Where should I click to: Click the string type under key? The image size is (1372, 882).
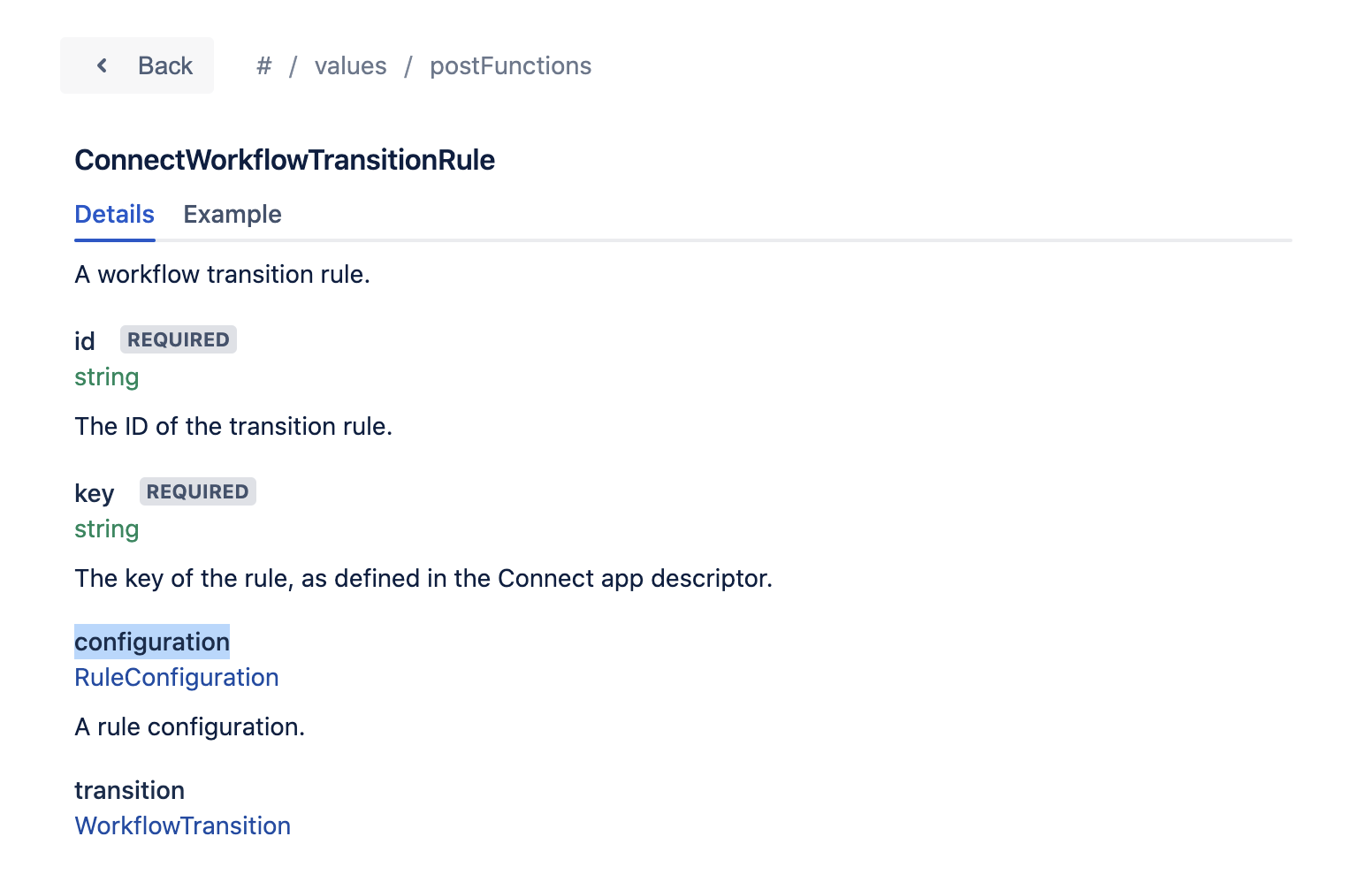tap(106, 528)
